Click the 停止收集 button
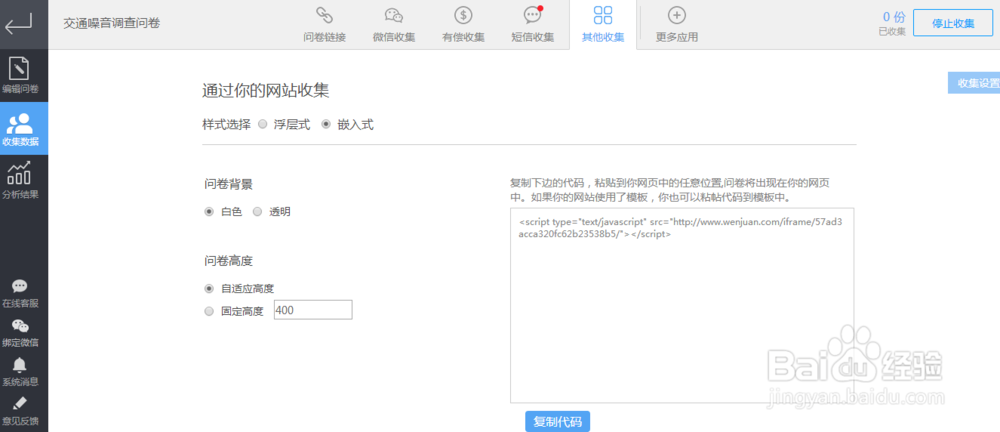1000x432 pixels. click(953, 24)
